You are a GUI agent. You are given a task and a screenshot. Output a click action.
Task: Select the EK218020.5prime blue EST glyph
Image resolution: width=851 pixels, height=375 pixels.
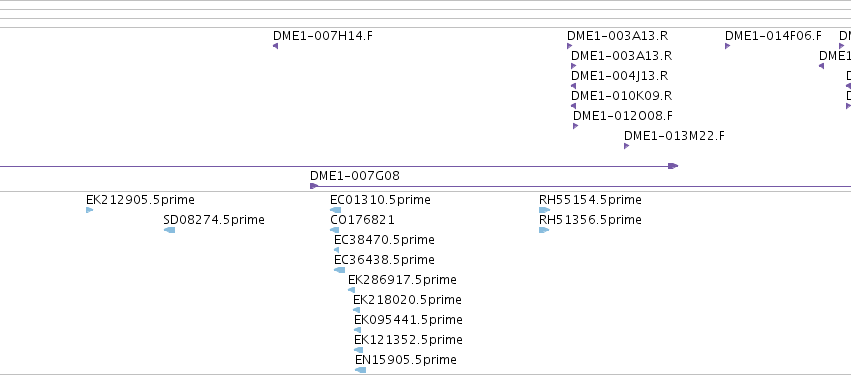click(357, 310)
